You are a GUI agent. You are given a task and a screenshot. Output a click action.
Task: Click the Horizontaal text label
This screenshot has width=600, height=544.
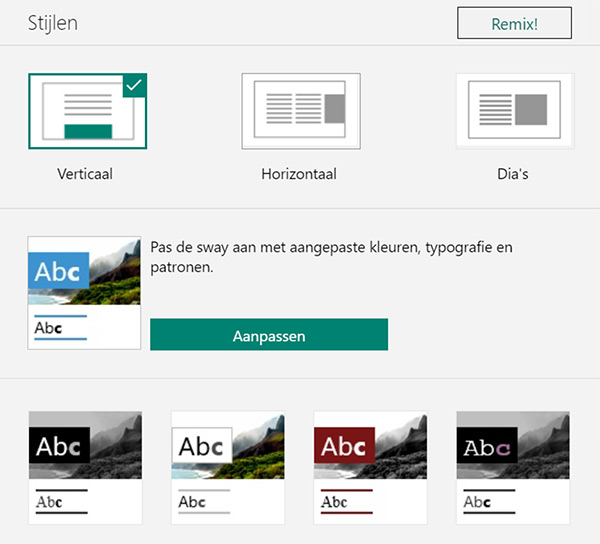[x=299, y=174]
